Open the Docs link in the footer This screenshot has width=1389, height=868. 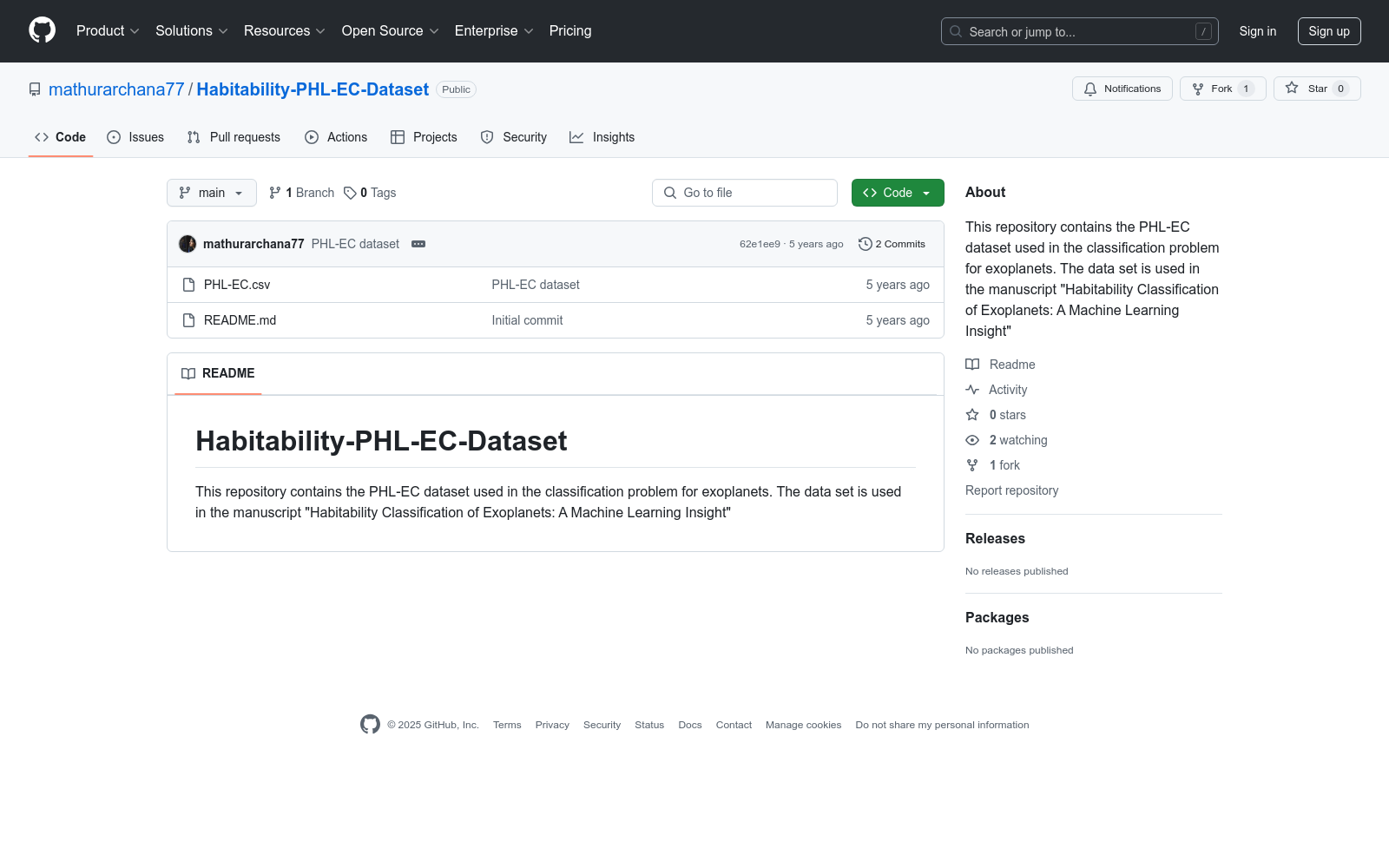pyautogui.click(x=690, y=725)
